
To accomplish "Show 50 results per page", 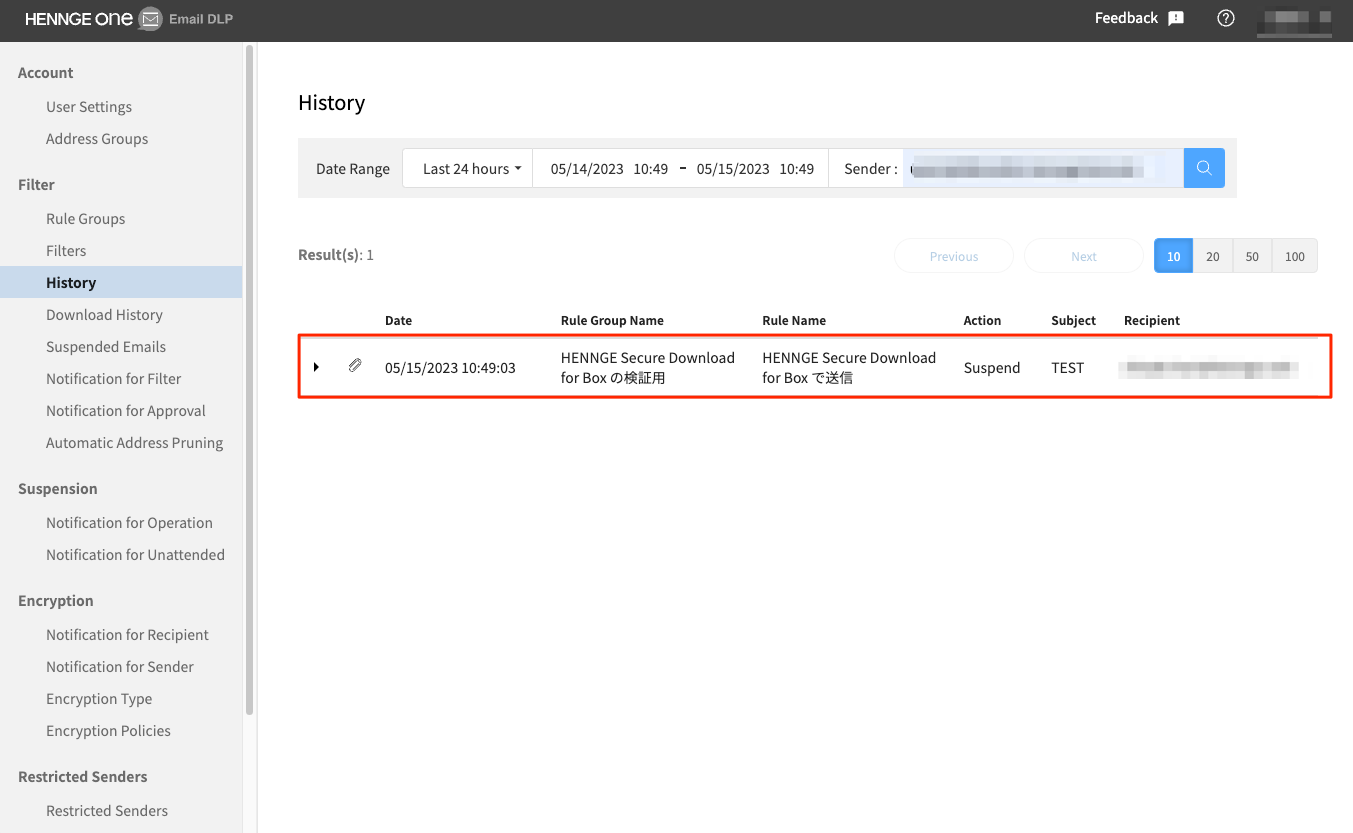I will click(1252, 256).
